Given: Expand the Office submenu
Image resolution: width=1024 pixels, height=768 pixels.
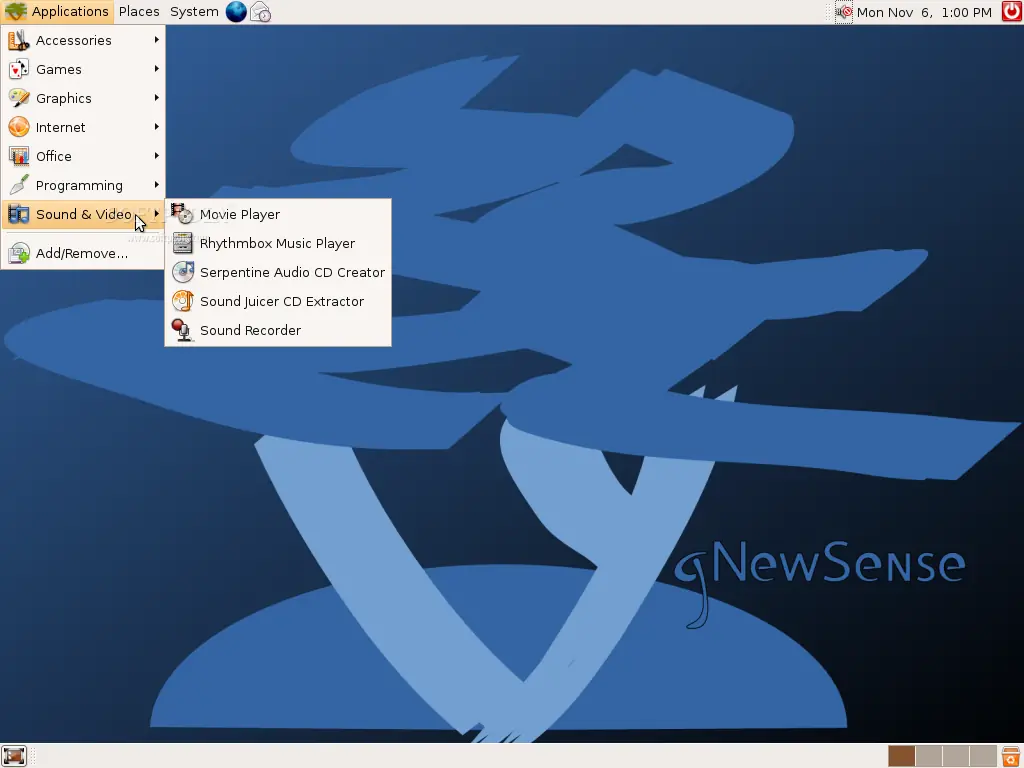Looking at the screenshot, I should click(x=54, y=156).
